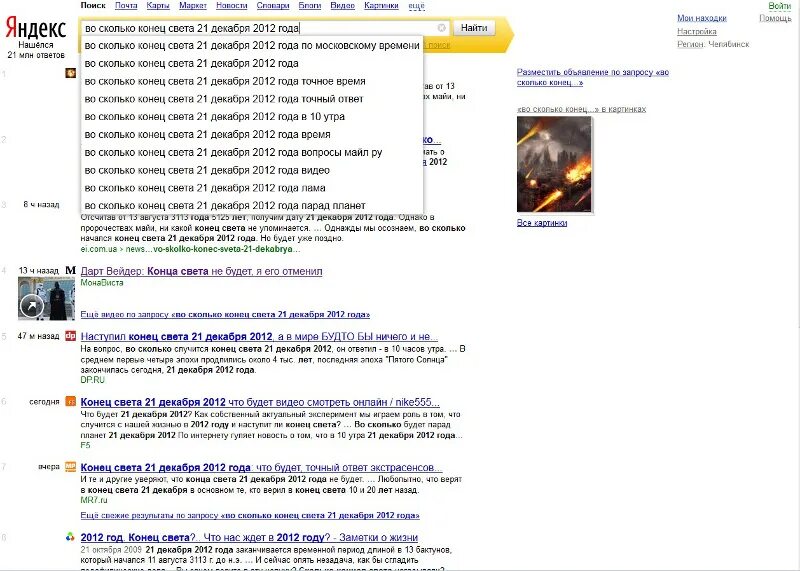Click the orange favicon of first result

pos(70,73)
